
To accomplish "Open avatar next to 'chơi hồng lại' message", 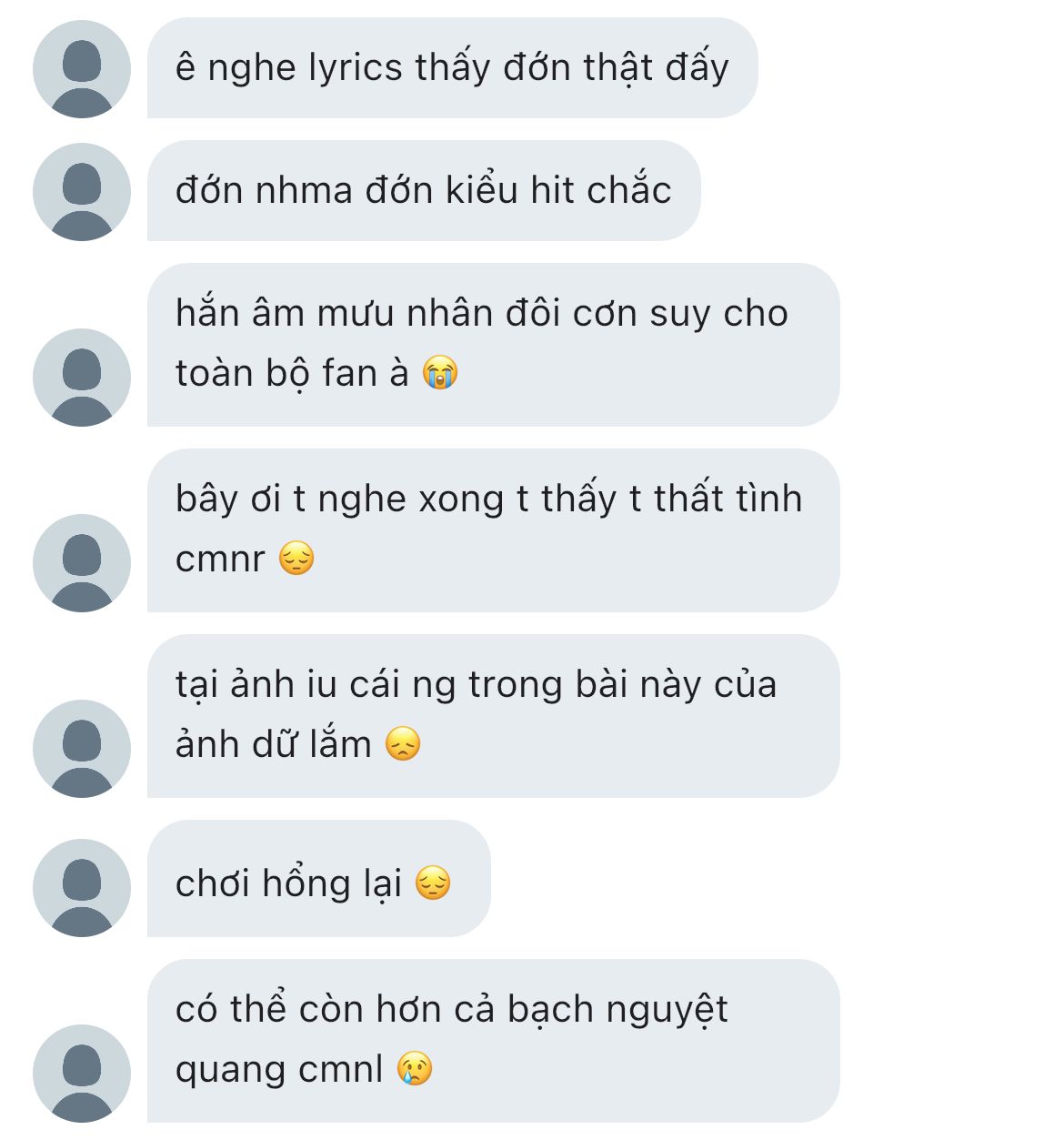I will point(82,888).
